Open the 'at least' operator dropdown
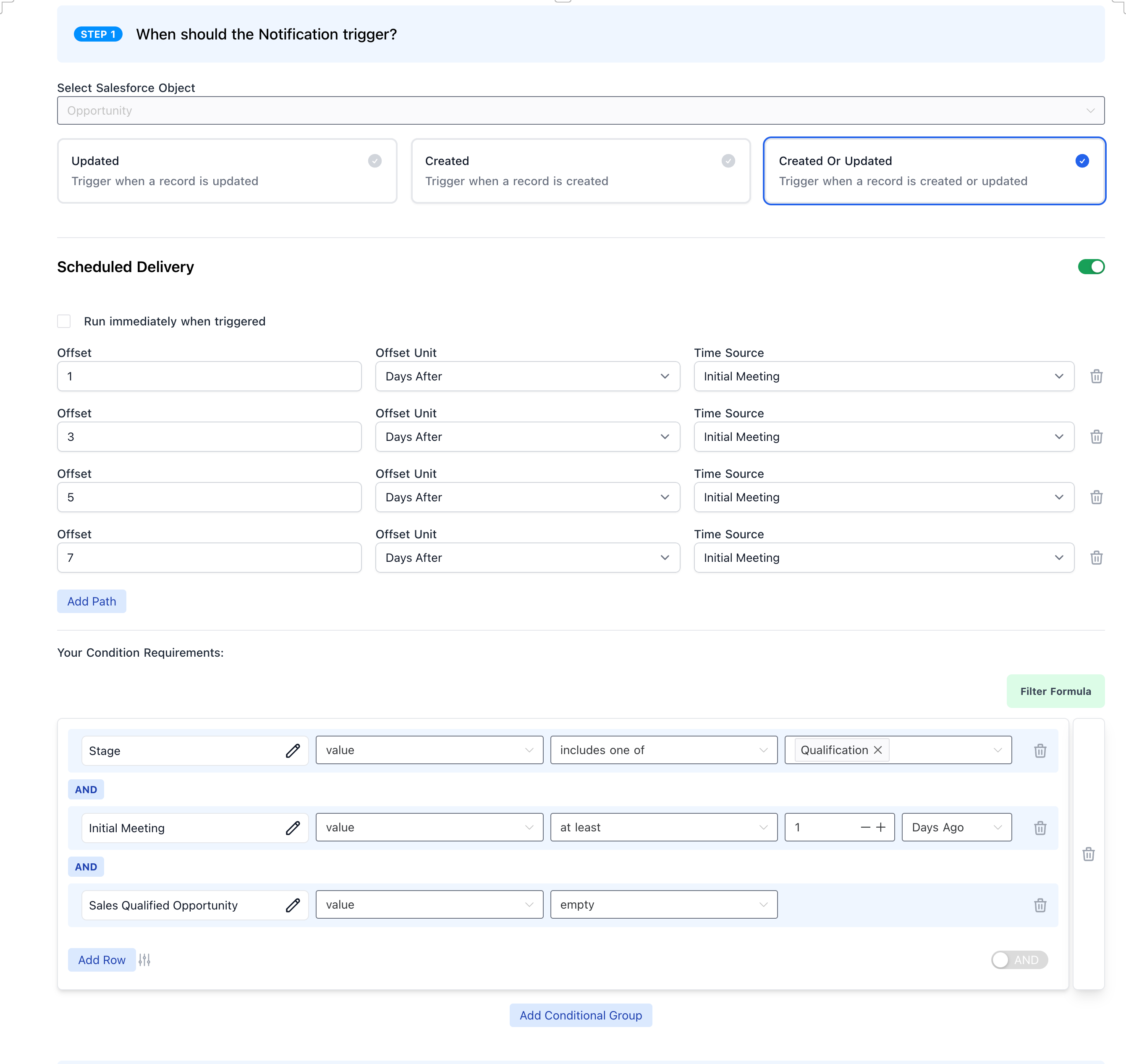The height and width of the screenshot is (1064, 1126). 663,828
